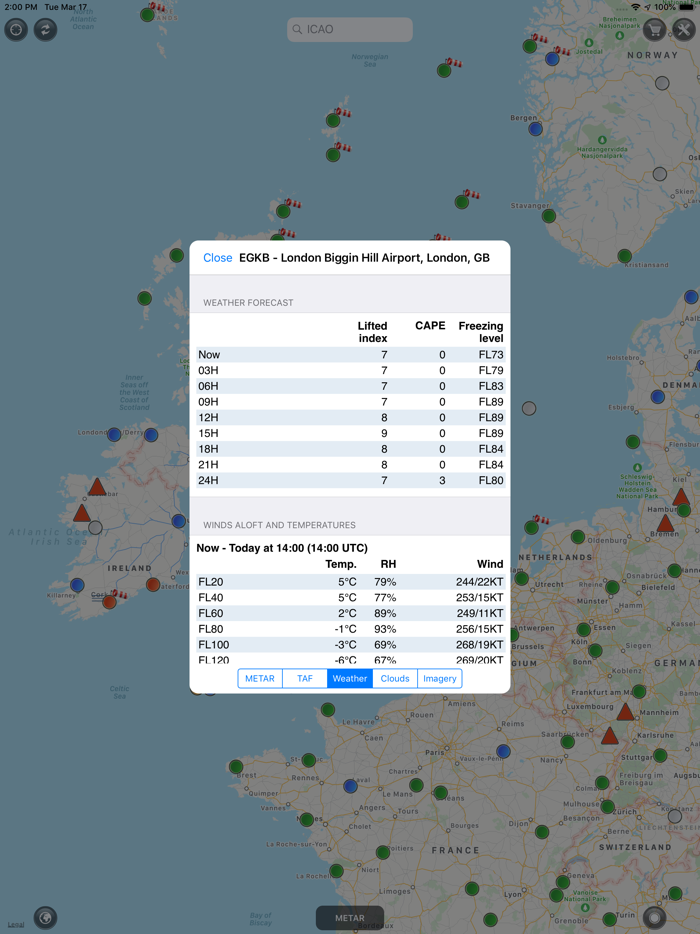This screenshot has width=700, height=934.
Task: Tap the battery indicator in status bar
Action: pyautogui.click(x=686, y=7)
